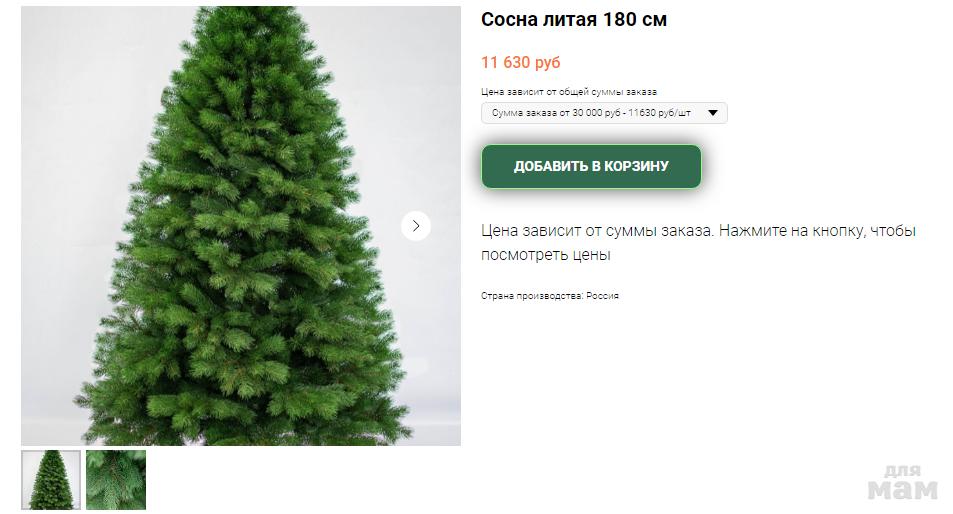Click 'Нажмите на кнопку' sentence in description
The height and width of the screenshot is (514, 953).
817,231
